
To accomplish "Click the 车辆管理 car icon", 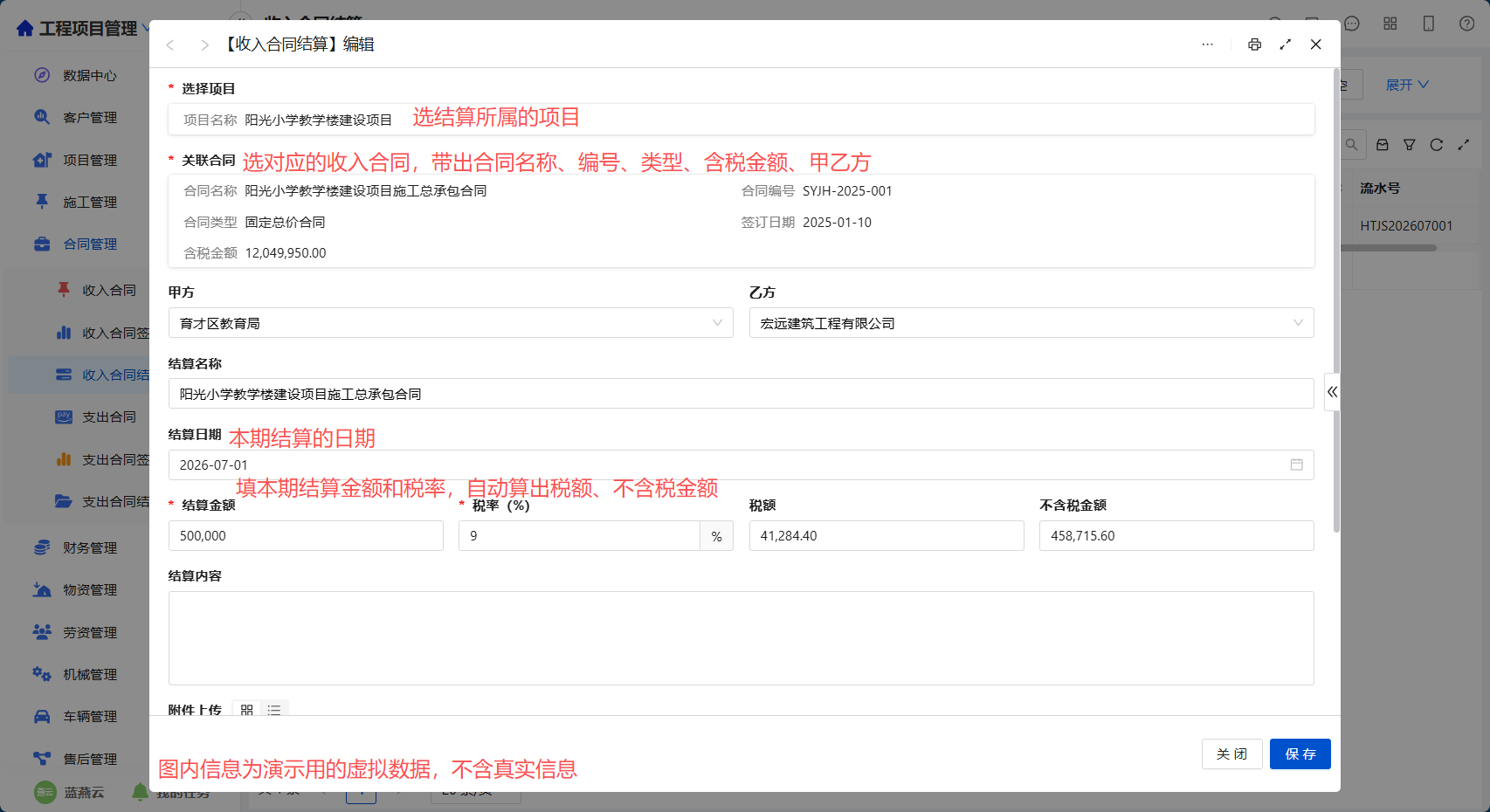I will 42,716.
